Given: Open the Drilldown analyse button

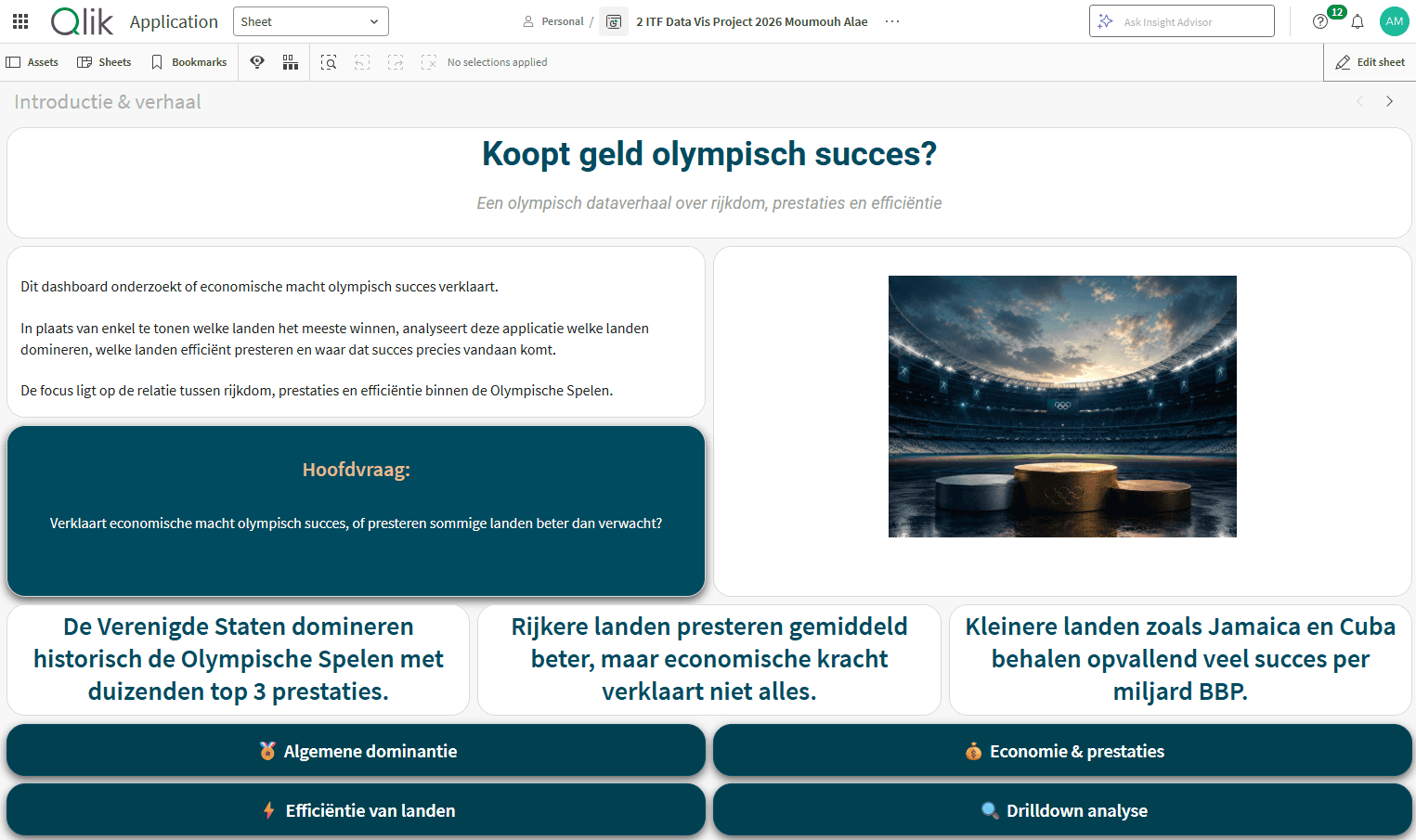Looking at the screenshot, I should (x=1062, y=810).
